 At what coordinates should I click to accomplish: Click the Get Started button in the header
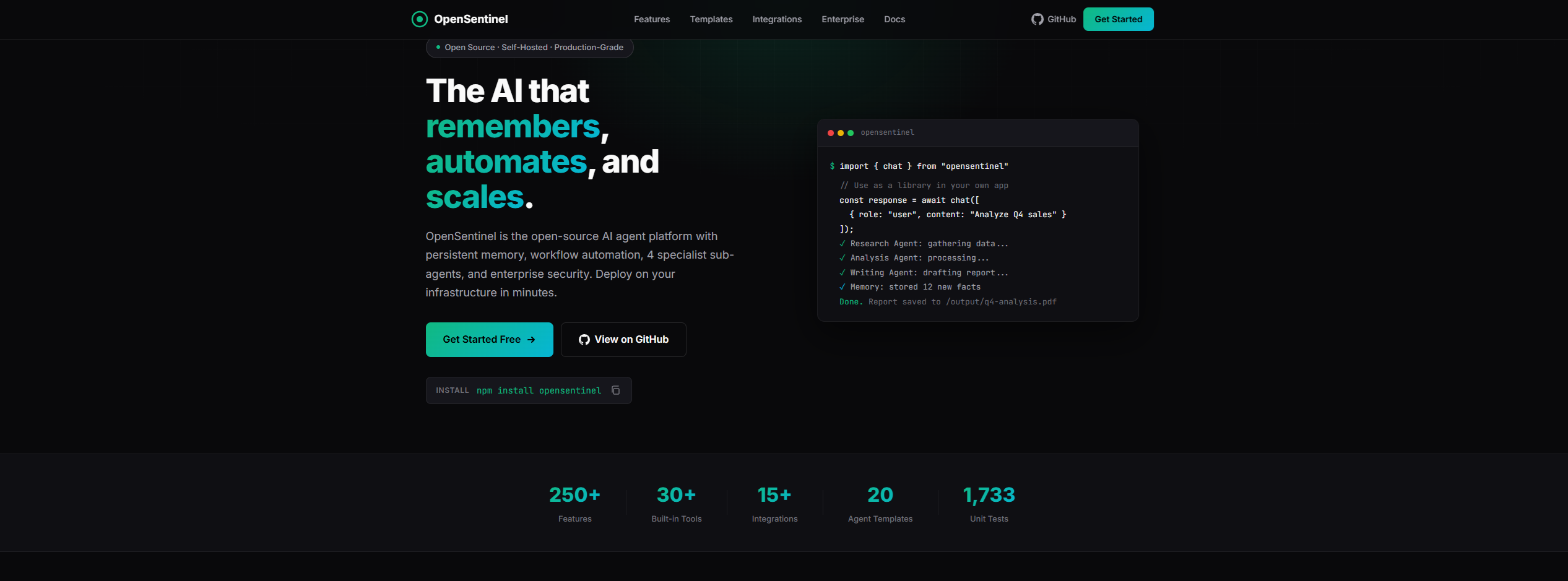coord(1118,19)
